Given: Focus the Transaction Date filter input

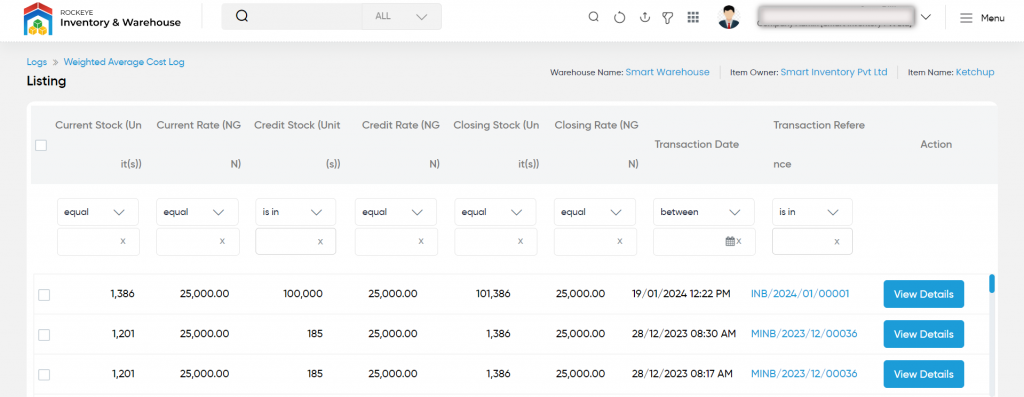Looking at the screenshot, I should 704,241.
